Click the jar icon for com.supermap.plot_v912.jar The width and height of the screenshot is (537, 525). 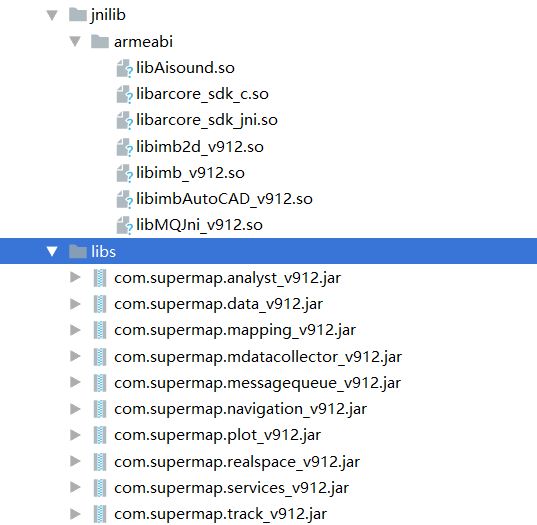(x=100, y=435)
